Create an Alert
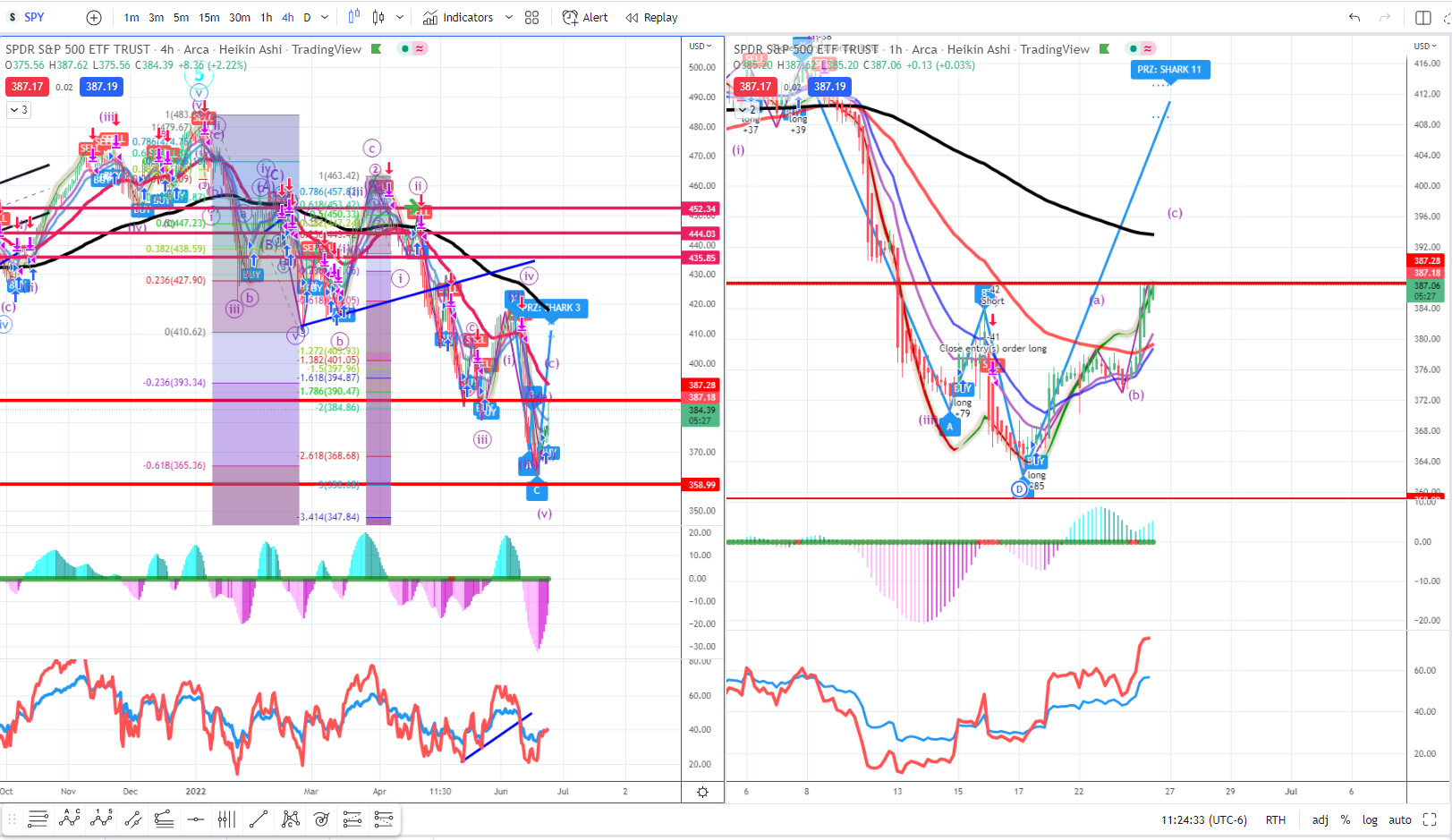Screen dimensions: 1452x840 tap(585, 17)
